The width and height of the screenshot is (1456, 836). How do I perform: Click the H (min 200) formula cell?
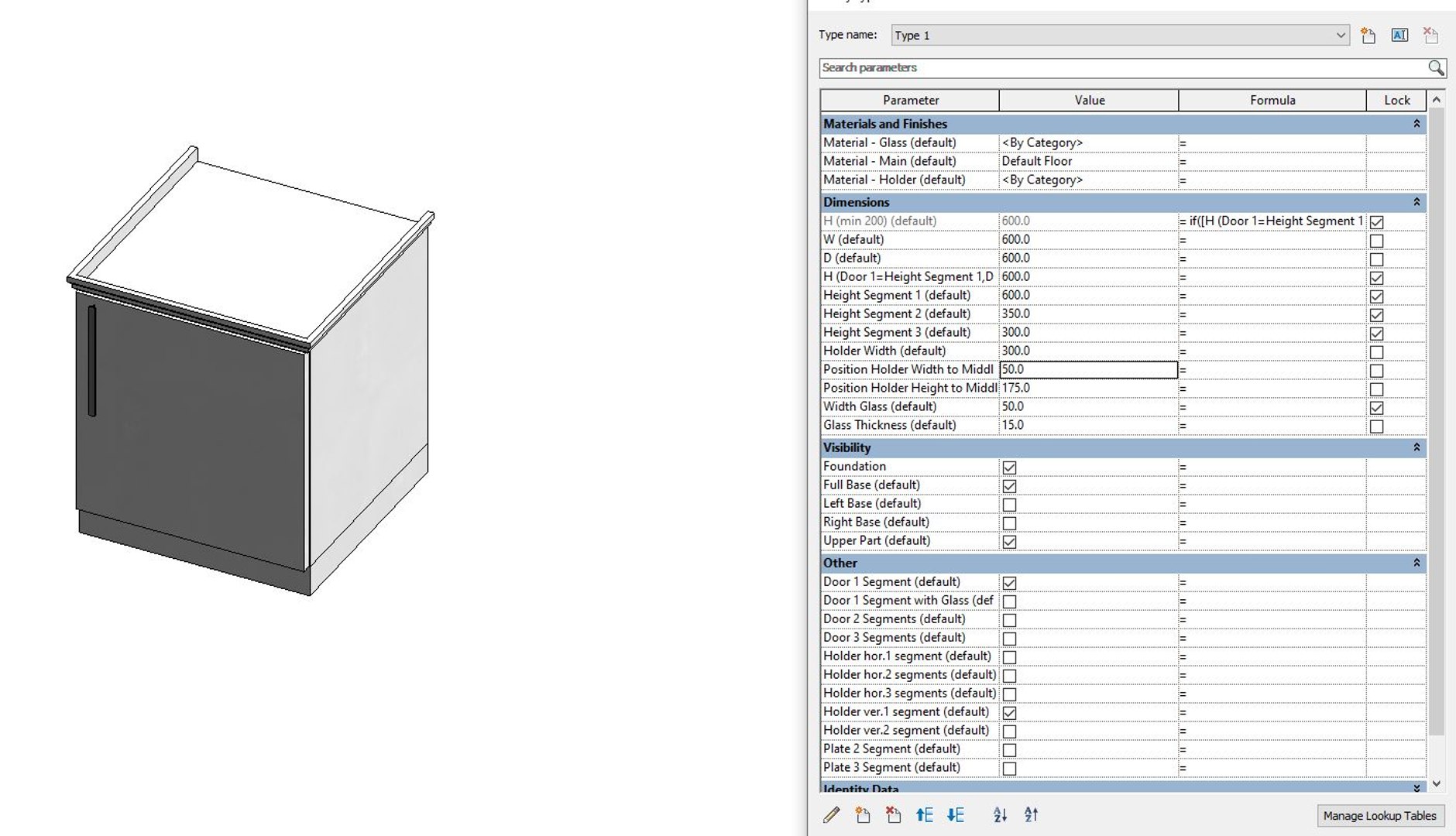[1272, 221]
